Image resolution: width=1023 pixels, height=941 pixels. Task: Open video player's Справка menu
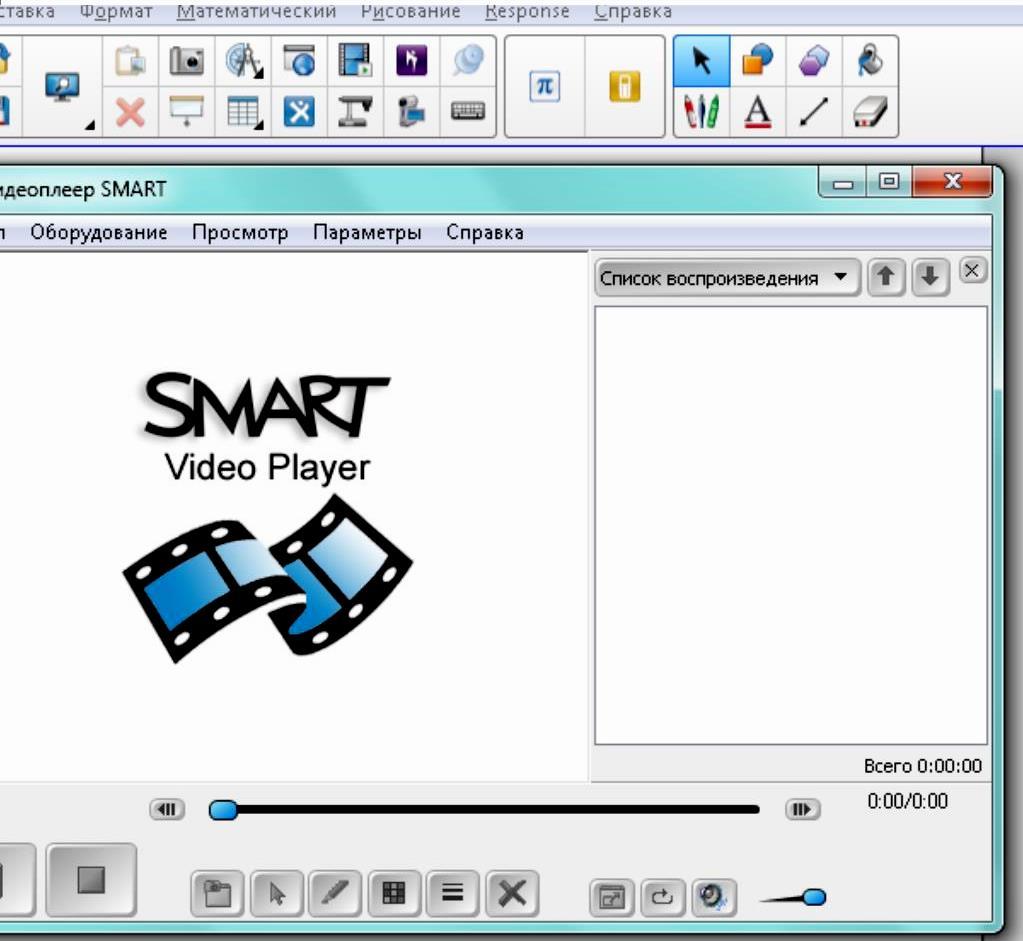pyautogui.click(x=485, y=232)
